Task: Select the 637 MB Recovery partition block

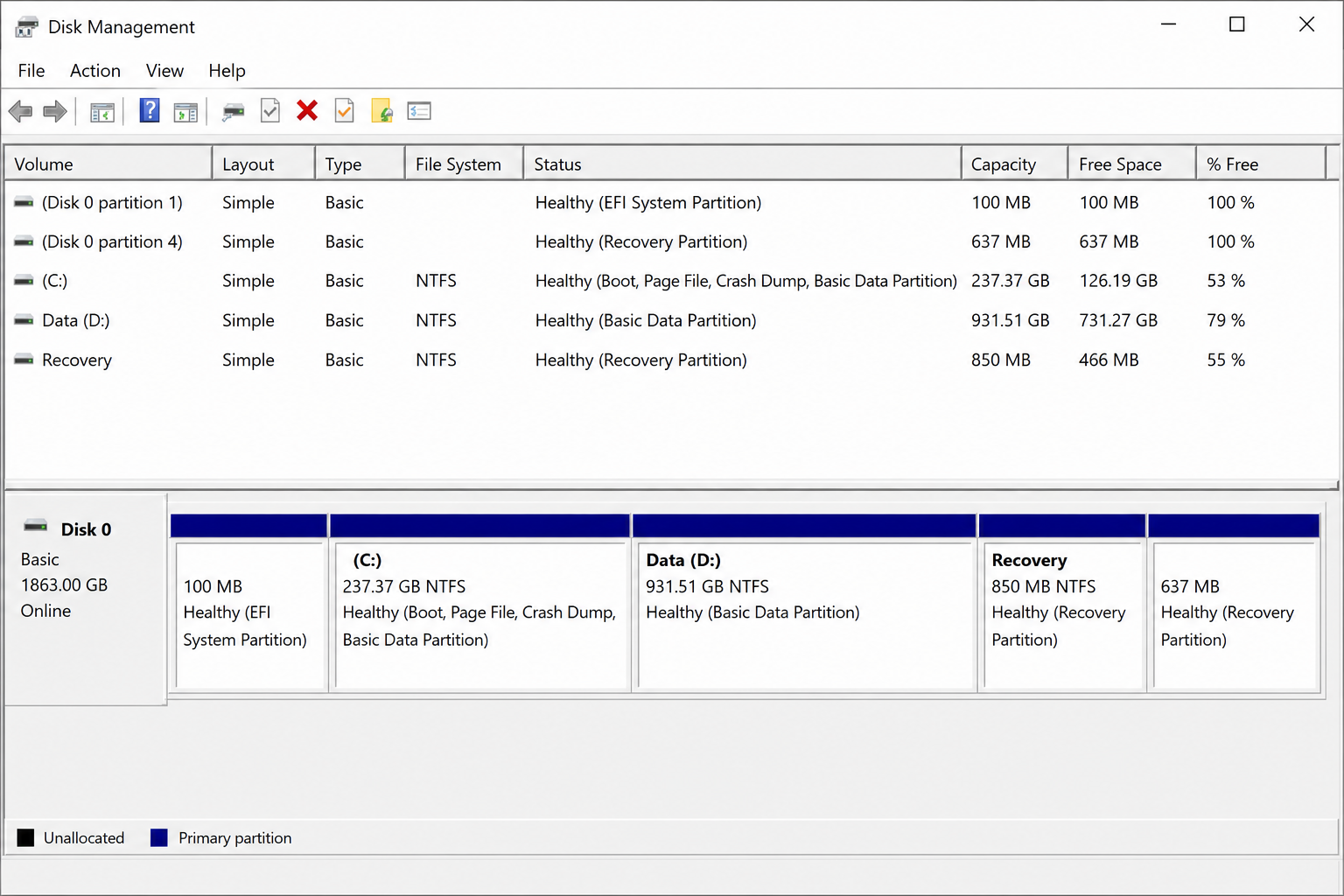Action: pyautogui.click(x=1234, y=603)
